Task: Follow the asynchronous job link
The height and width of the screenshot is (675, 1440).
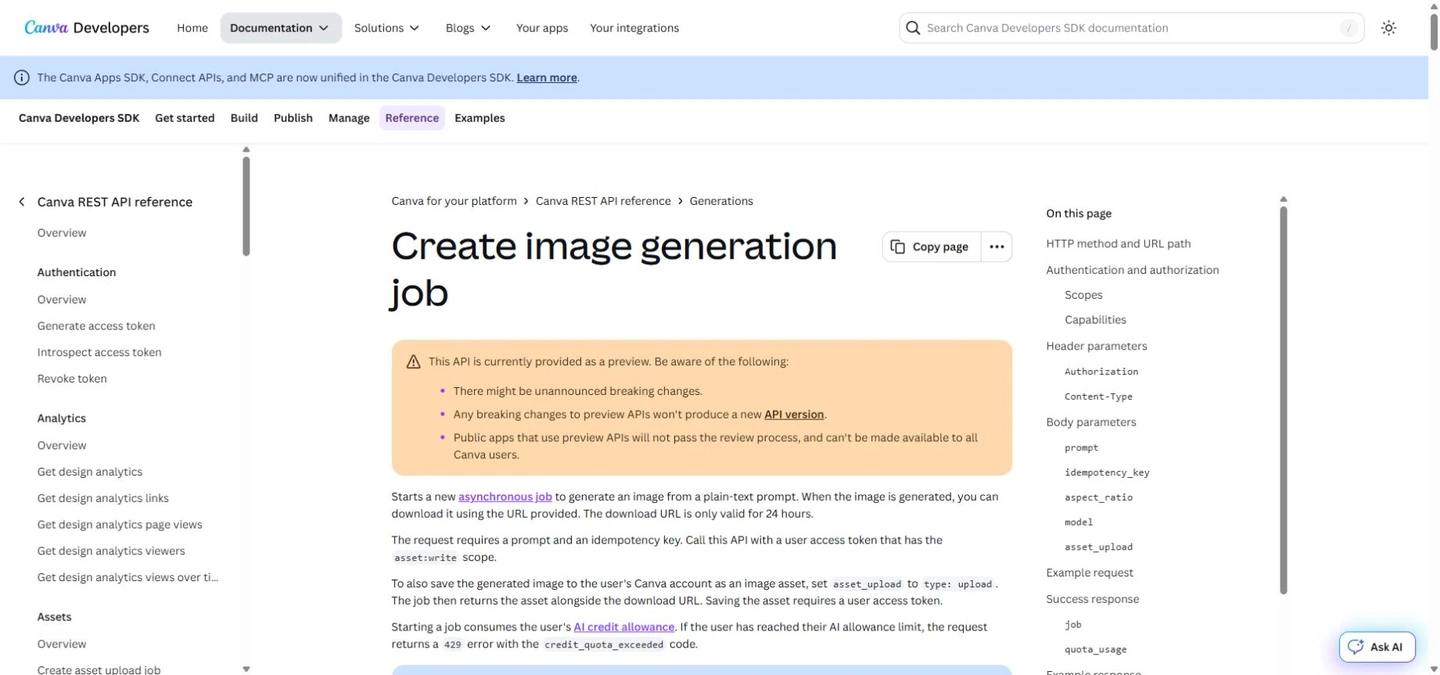Action: tap(505, 497)
